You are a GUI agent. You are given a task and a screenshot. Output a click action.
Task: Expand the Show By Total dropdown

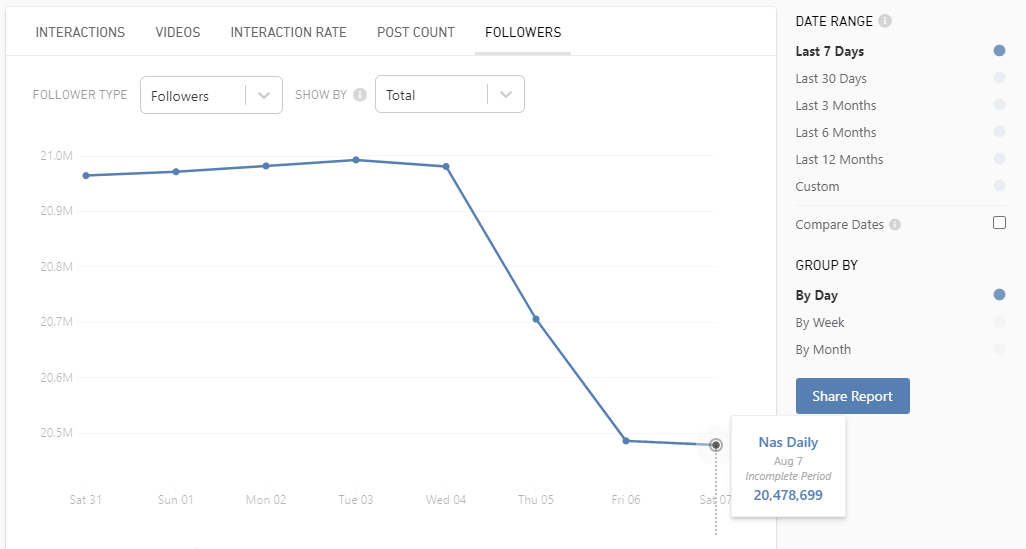coord(449,95)
